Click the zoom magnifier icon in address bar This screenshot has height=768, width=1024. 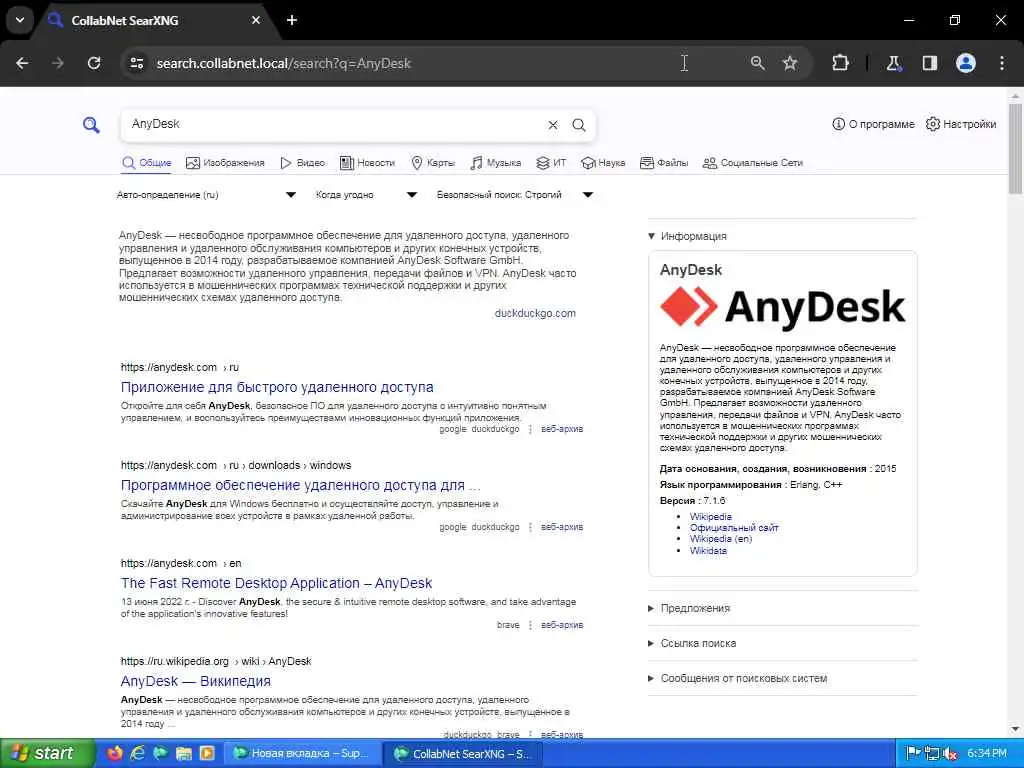coord(758,63)
